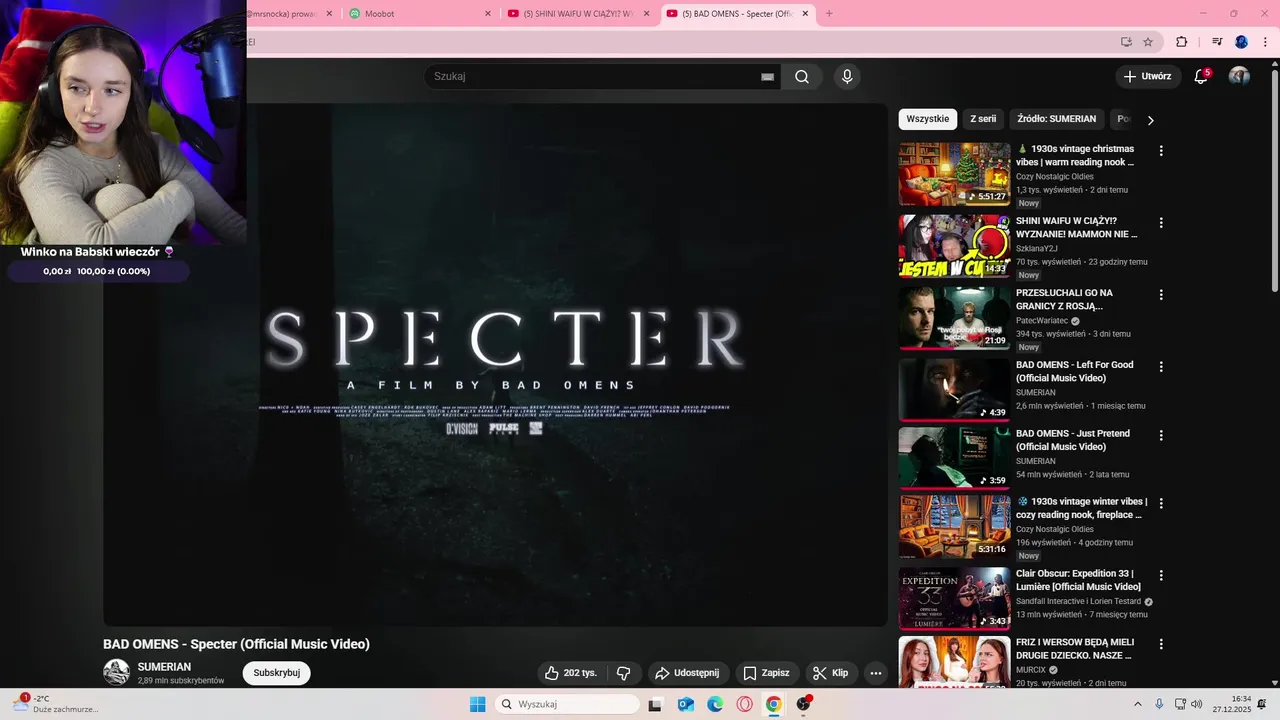This screenshot has width=1280, height=720.
Task: Click the YouTube search magnifier button
Action: 802,77
